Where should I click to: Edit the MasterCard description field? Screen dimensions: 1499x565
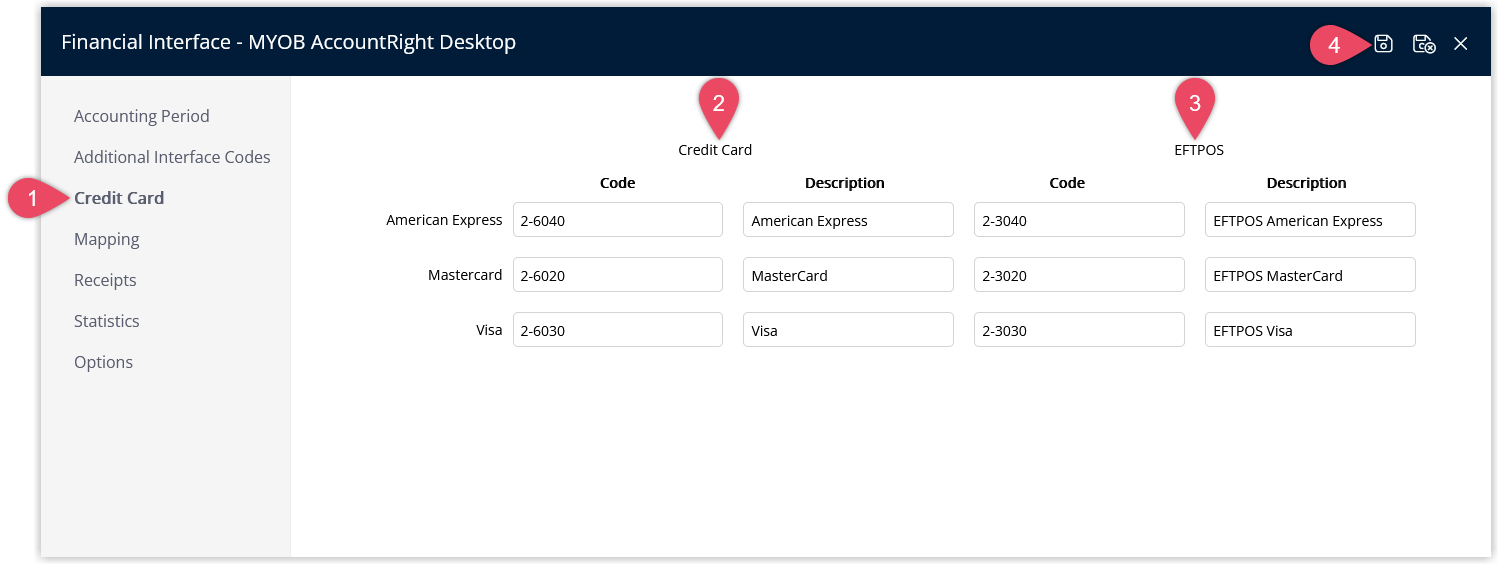point(848,275)
